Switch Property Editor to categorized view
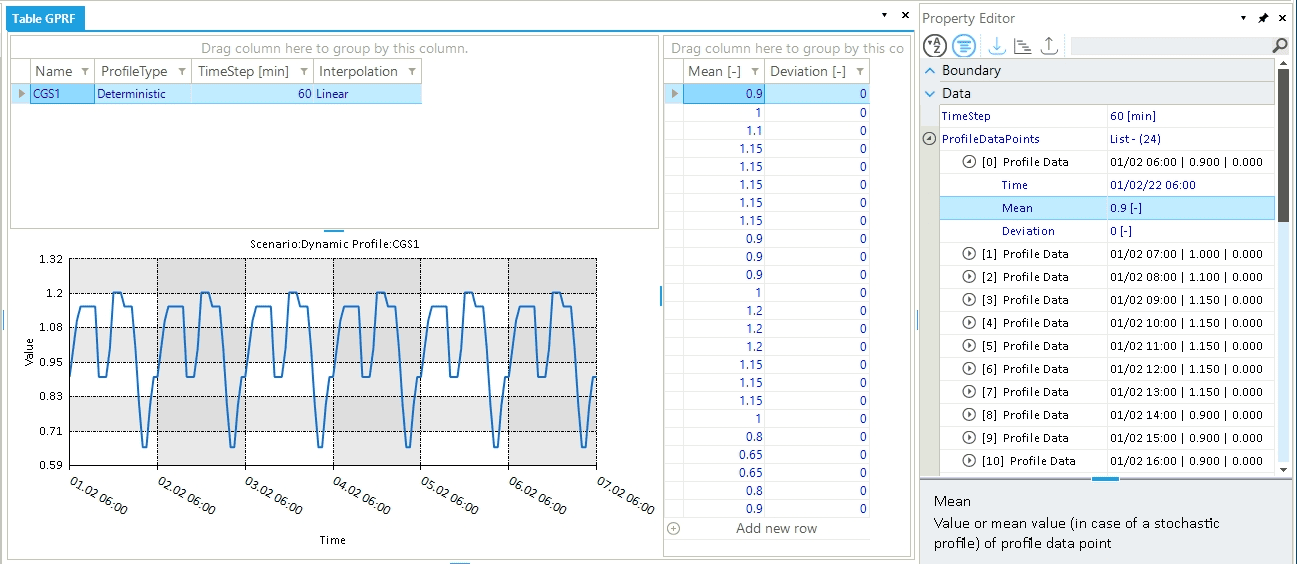 [964, 45]
